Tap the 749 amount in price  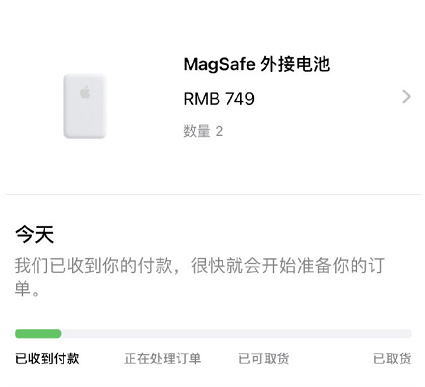point(240,99)
